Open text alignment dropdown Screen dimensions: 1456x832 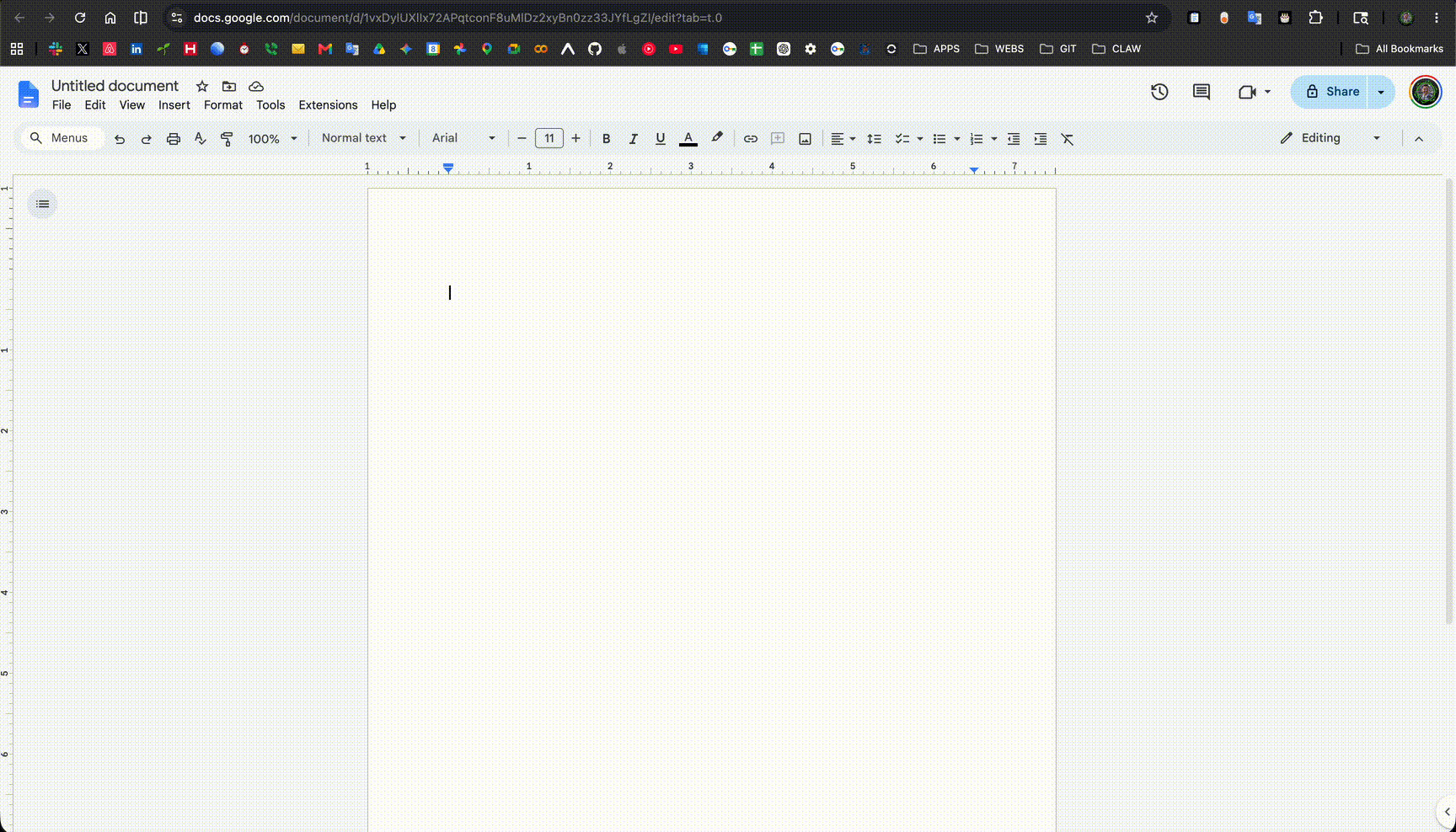coord(843,139)
